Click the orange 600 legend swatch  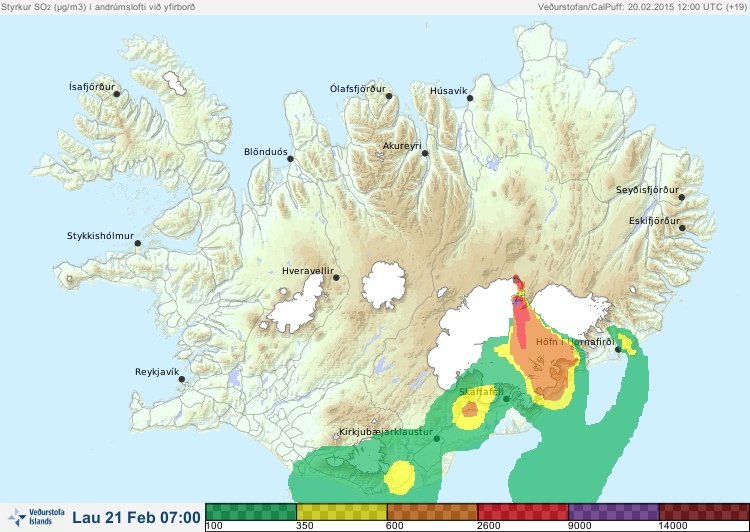pyautogui.click(x=432, y=512)
